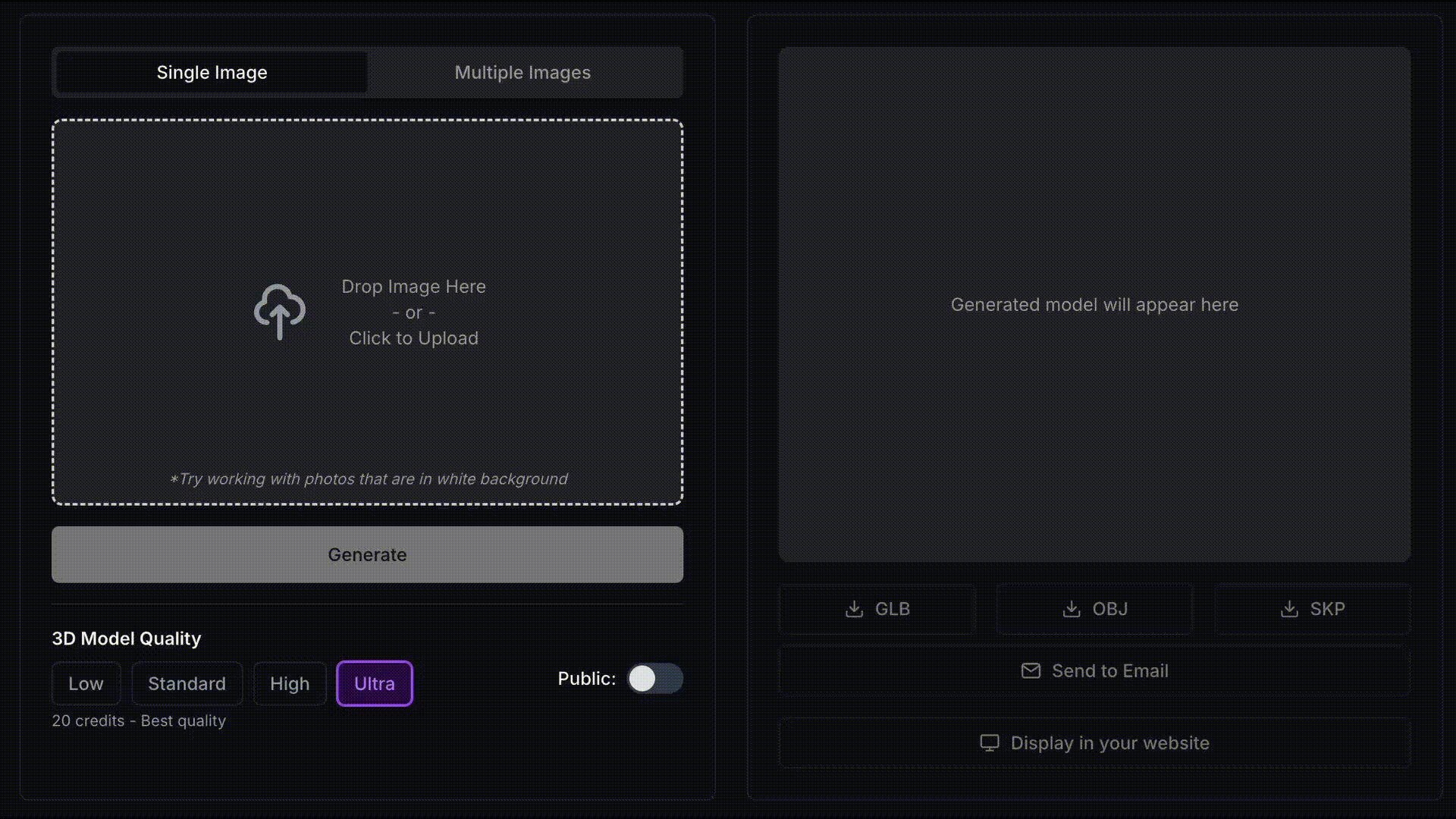
Task: Click the generated model preview area
Action: click(x=1094, y=305)
